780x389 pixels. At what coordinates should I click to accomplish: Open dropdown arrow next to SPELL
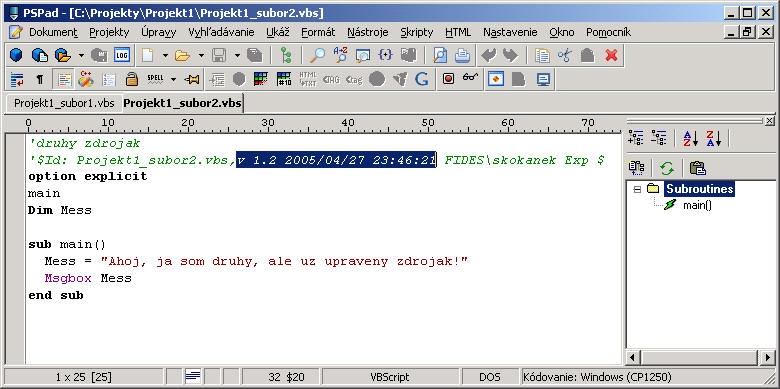pos(173,79)
